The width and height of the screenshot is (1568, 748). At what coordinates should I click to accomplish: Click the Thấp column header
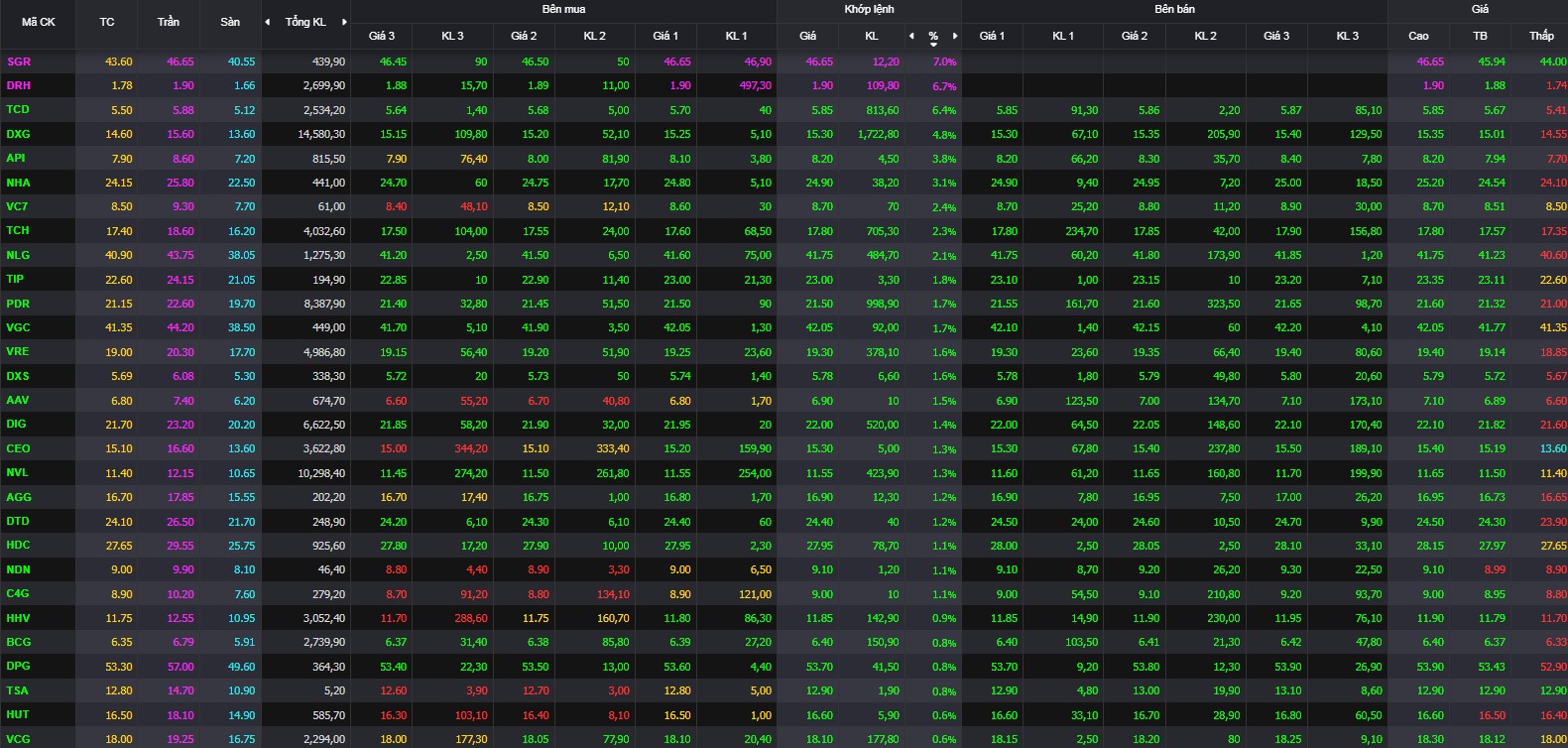coord(1541,36)
